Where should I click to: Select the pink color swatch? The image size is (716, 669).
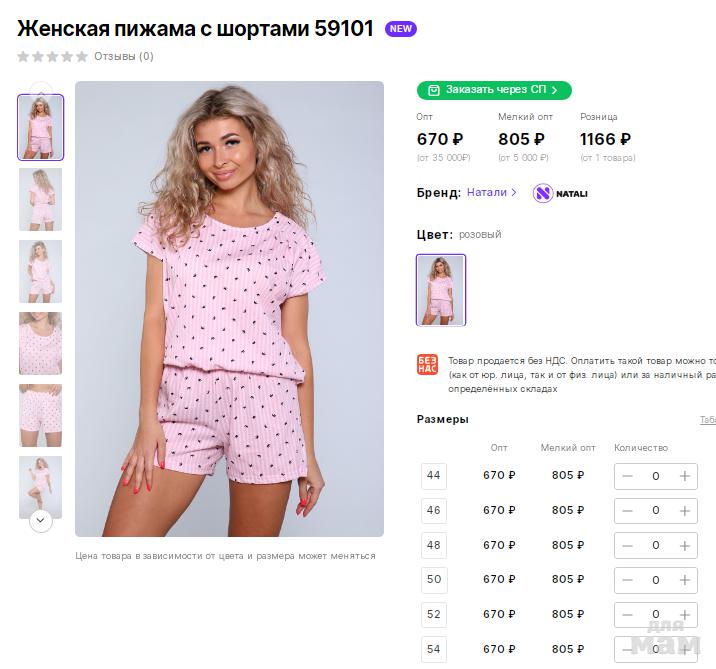click(x=441, y=290)
